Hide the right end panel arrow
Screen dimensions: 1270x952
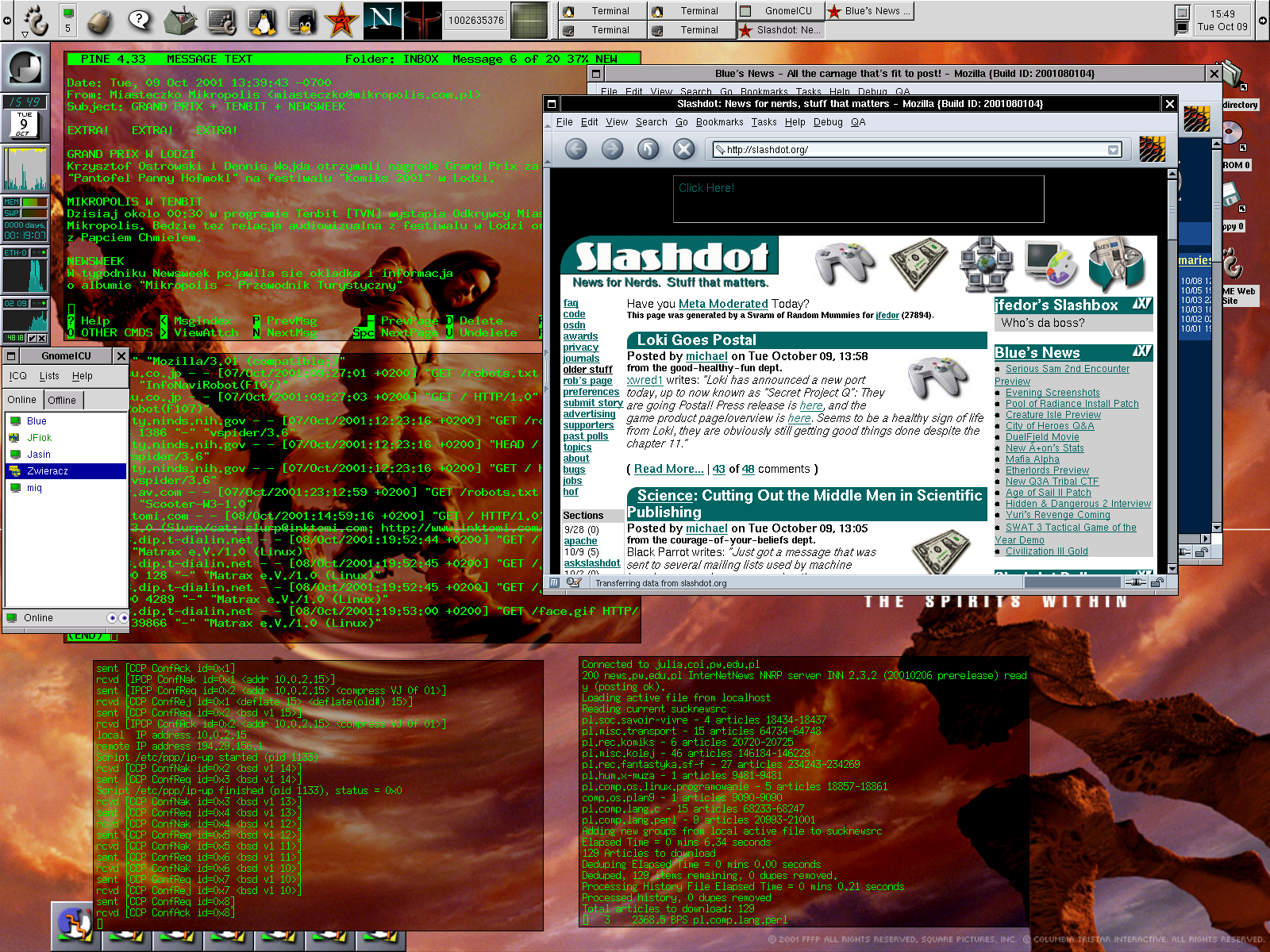[x=1264, y=20]
